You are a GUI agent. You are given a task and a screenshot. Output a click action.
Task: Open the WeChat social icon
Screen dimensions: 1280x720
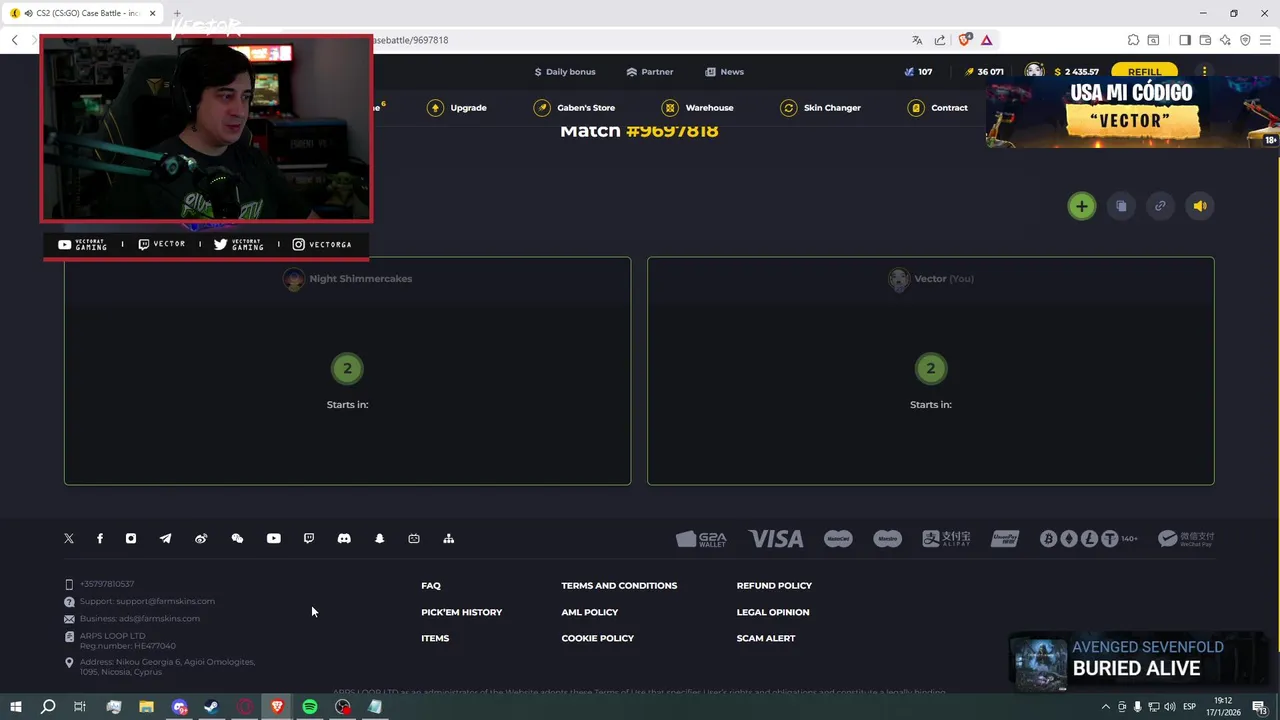tap(237, 538)
